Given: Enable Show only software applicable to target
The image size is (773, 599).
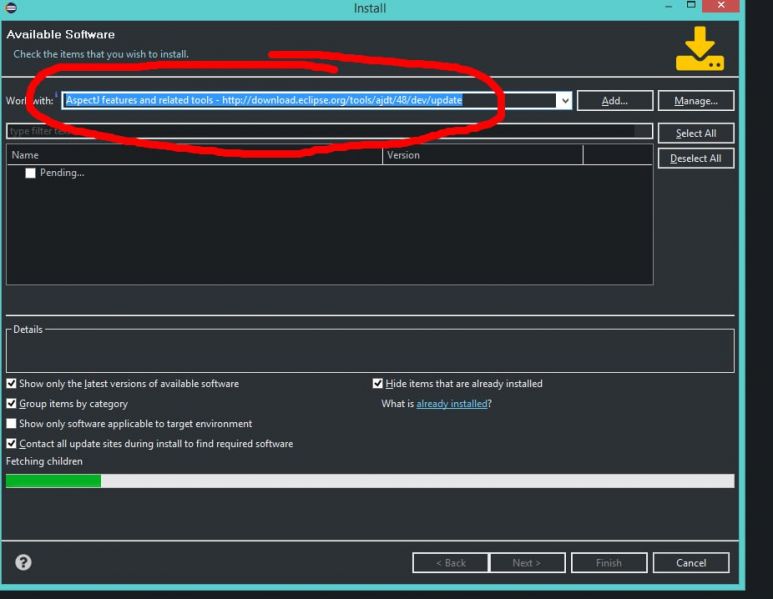Looking at the screenshot, I should click(11, 423).
